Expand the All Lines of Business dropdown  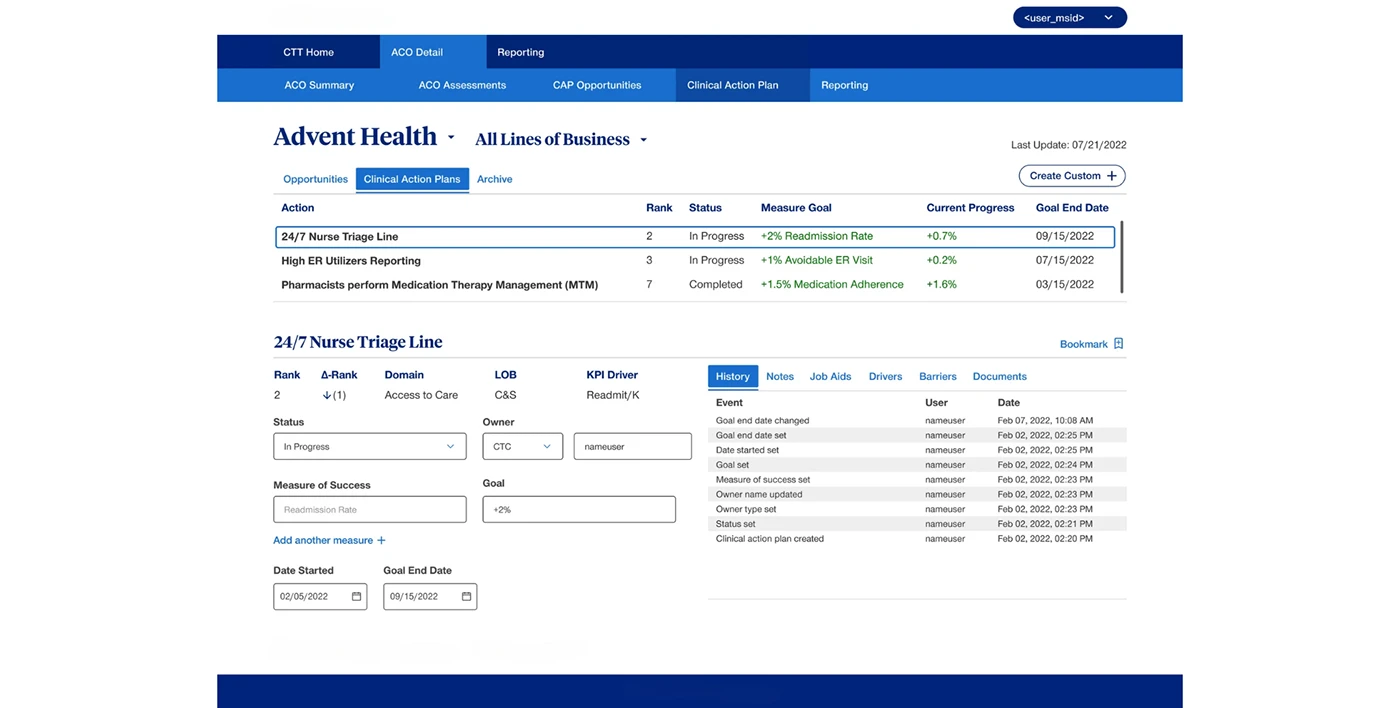pyautogui.click(x=643, y=140)
